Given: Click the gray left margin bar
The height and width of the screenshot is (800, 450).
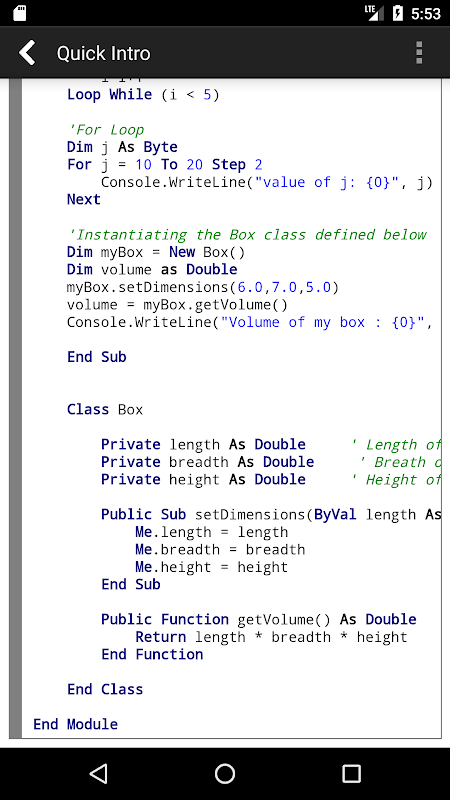Looking at the screenshot, I should (x=15, y=408).
